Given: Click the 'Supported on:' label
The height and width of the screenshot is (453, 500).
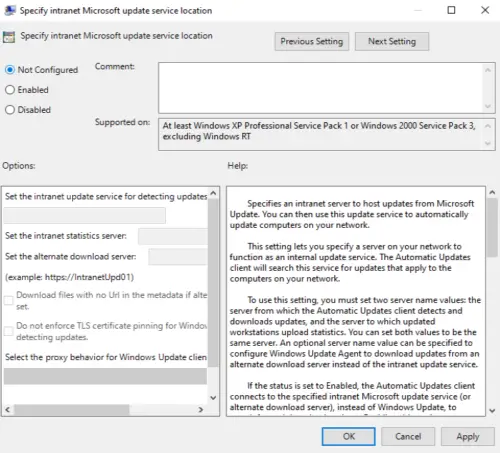Looking at the screenshot, I should (122, 122).
